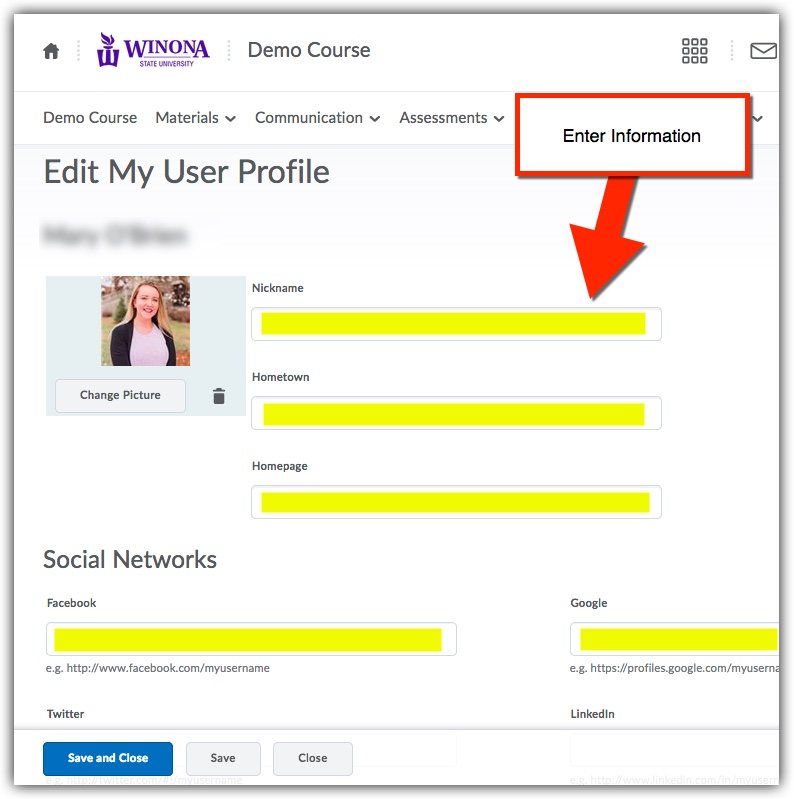Image resolution: width=794 pixels, height=799 pixels.
Task: Click the Save and Close button
Action: pos(108,758)
